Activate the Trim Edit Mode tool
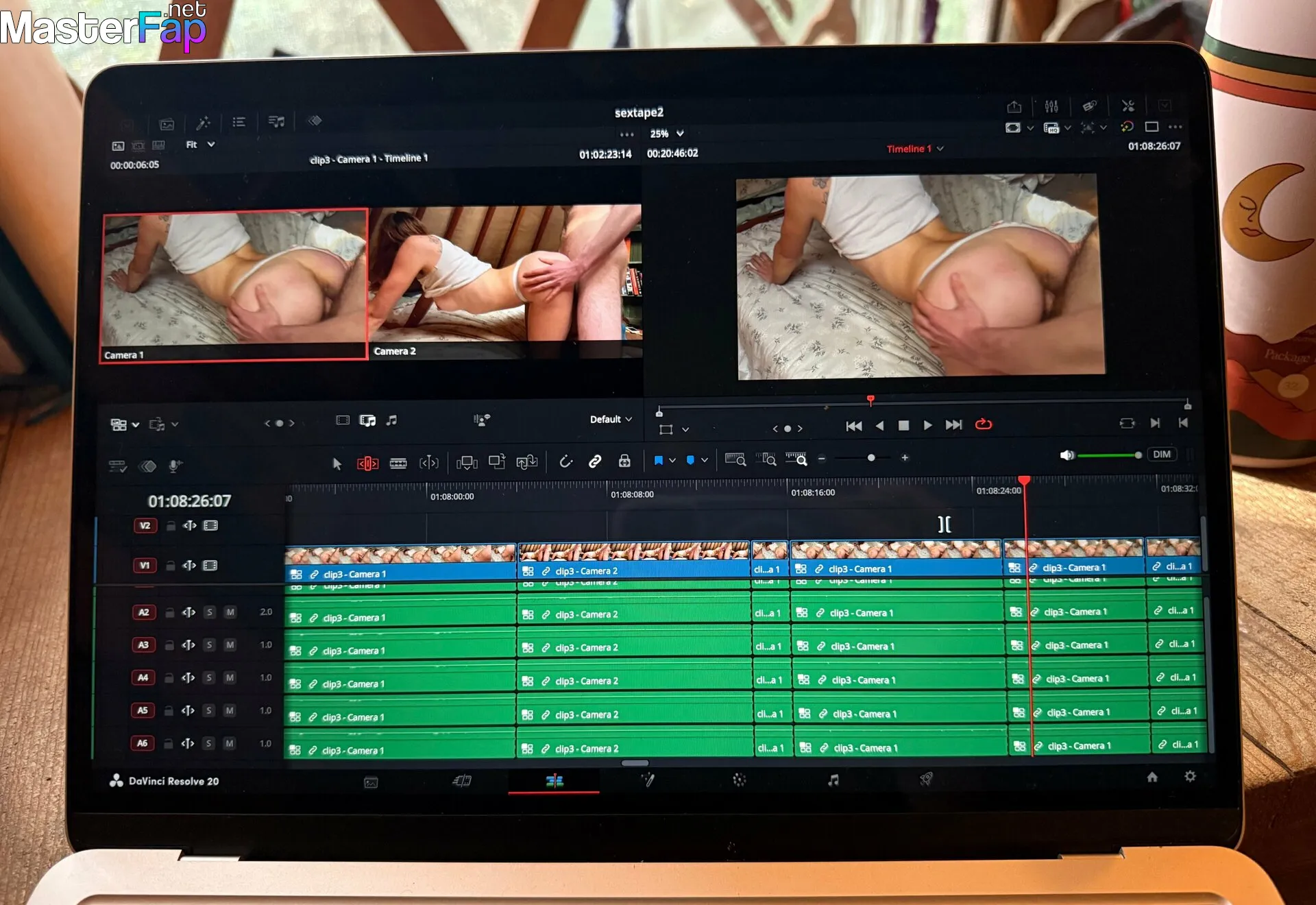The width and height of the screenshot is (1316, 905). 367,464
